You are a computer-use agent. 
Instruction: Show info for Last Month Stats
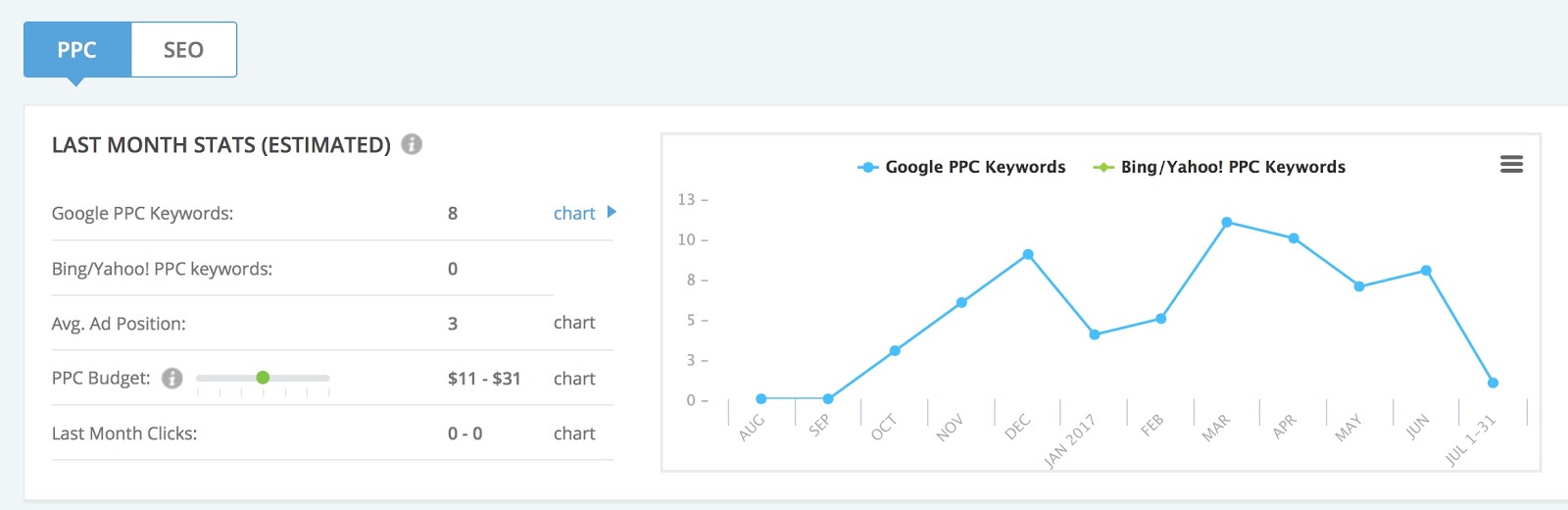click(x=412, y=144)
